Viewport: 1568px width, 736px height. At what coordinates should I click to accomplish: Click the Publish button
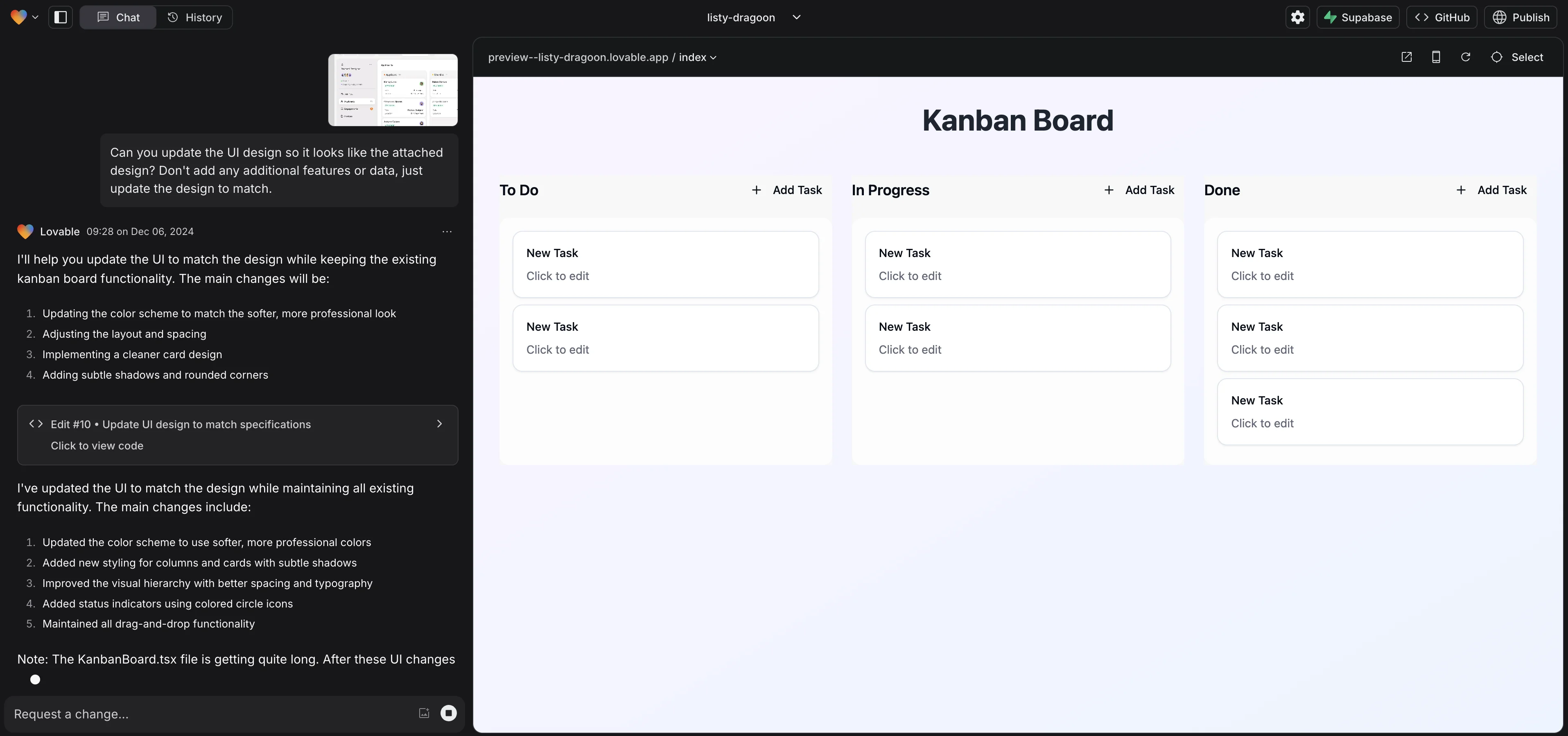pyautogui.click(x=1521, y=17)
